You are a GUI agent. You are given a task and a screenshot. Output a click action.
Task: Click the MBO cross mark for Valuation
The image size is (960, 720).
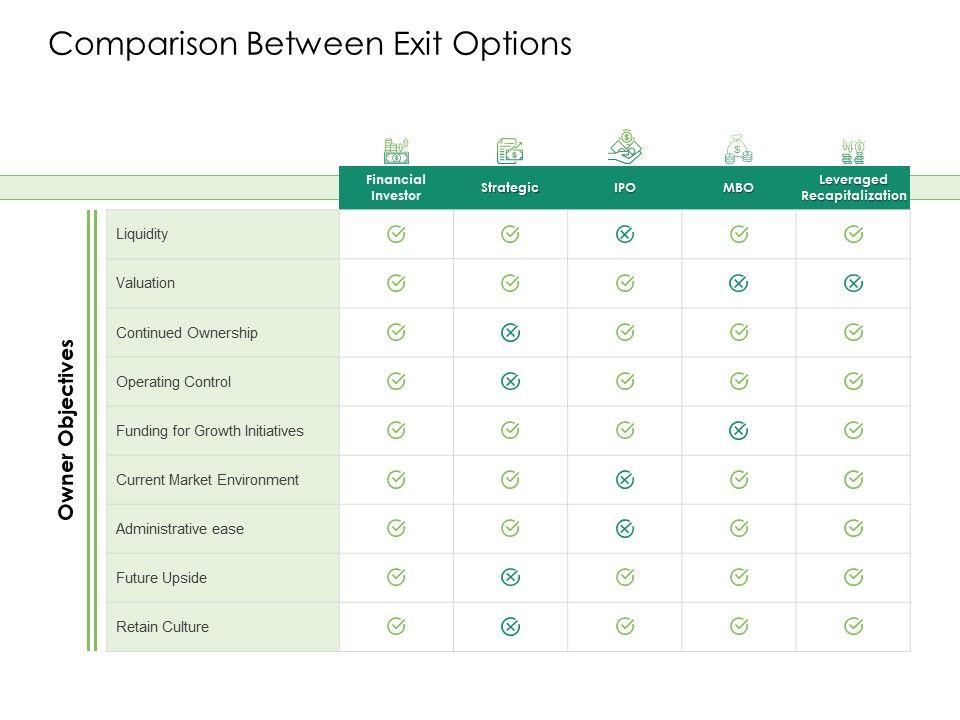click(739, 283)
